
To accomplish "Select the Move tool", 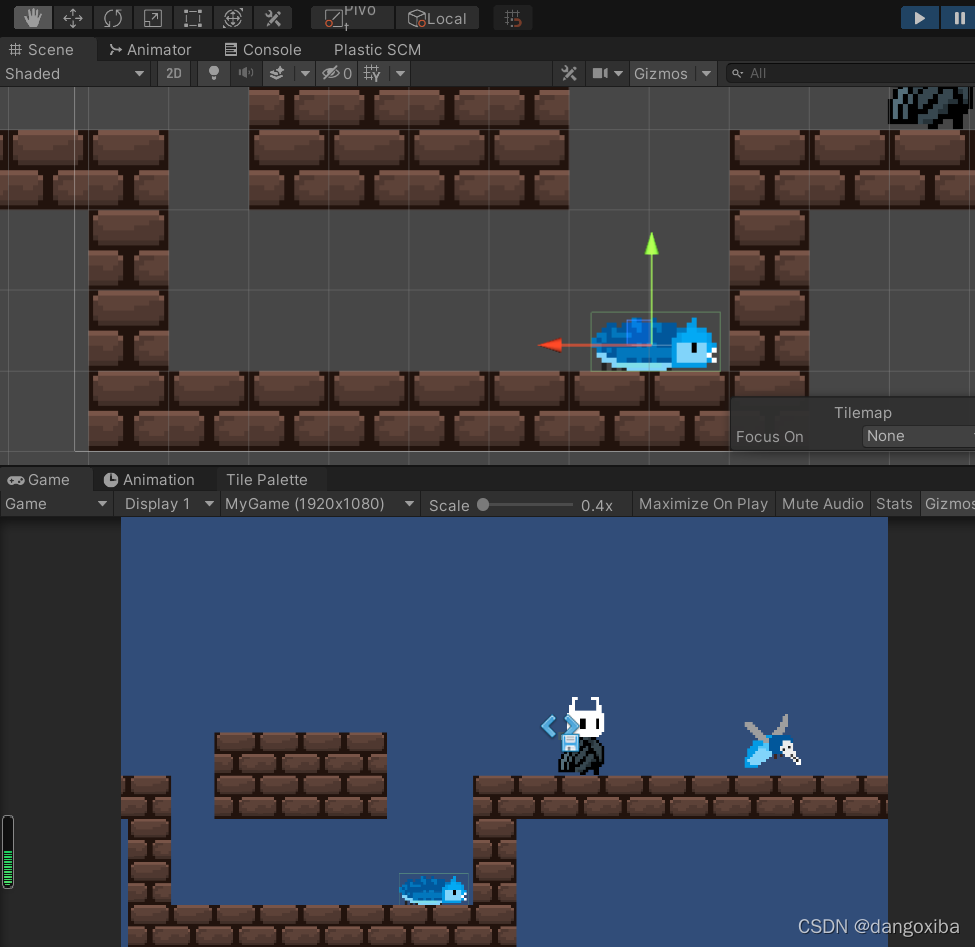I will coord(73,18).
